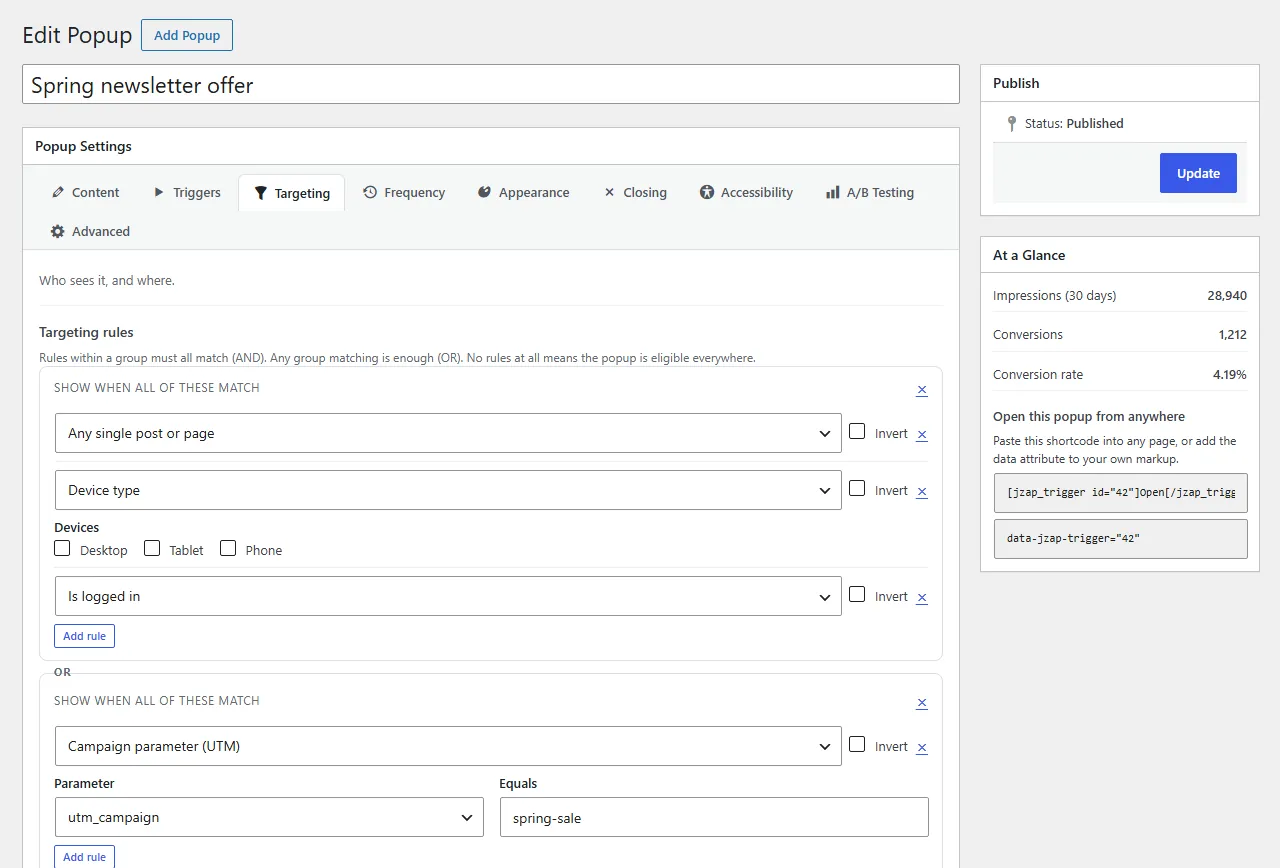Open the Content tab

click(85, 192)
